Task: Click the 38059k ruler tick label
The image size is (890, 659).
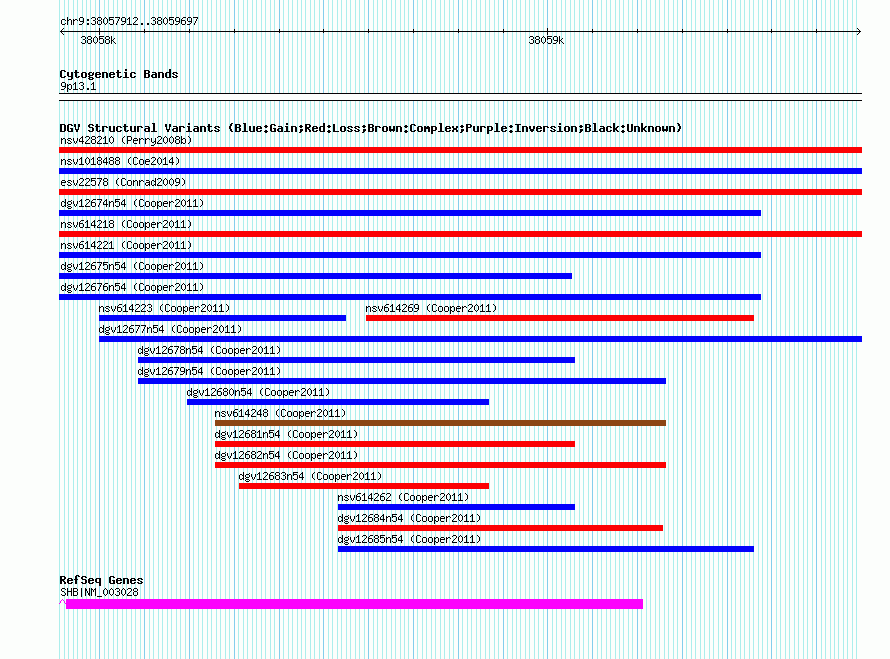Action: [546, 40]
